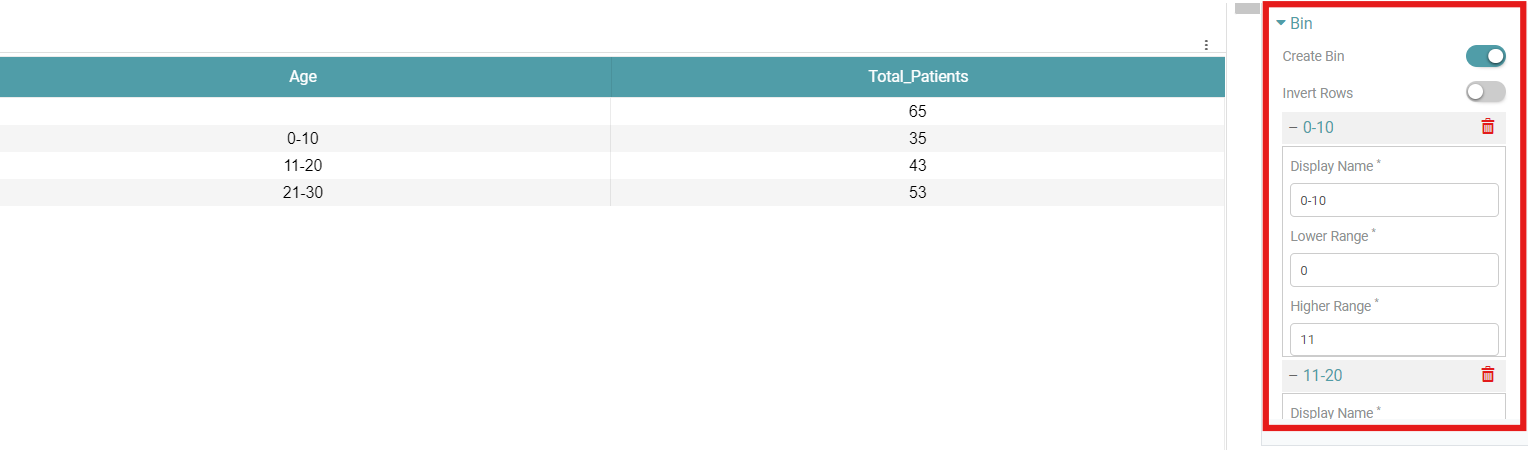Open the three-dot table options menu
This screenshot has height=455, width=1528.
[1206, 45]
